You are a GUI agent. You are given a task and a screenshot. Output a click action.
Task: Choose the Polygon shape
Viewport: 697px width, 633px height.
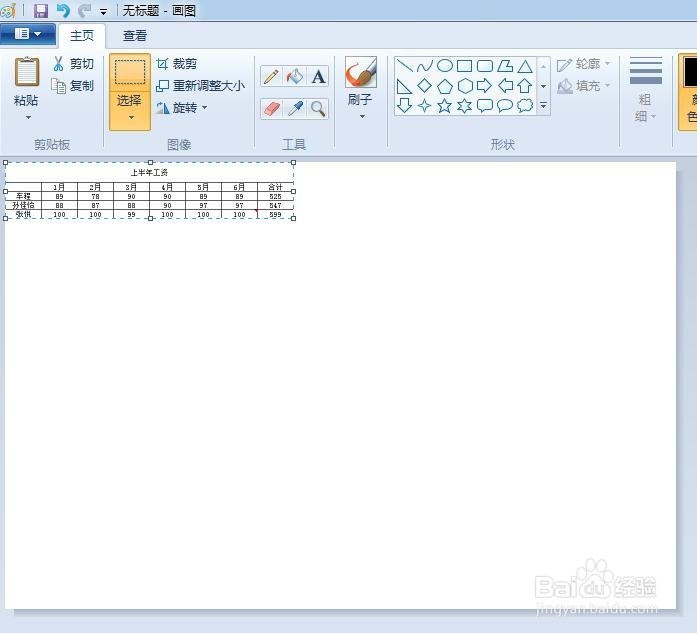505,66
